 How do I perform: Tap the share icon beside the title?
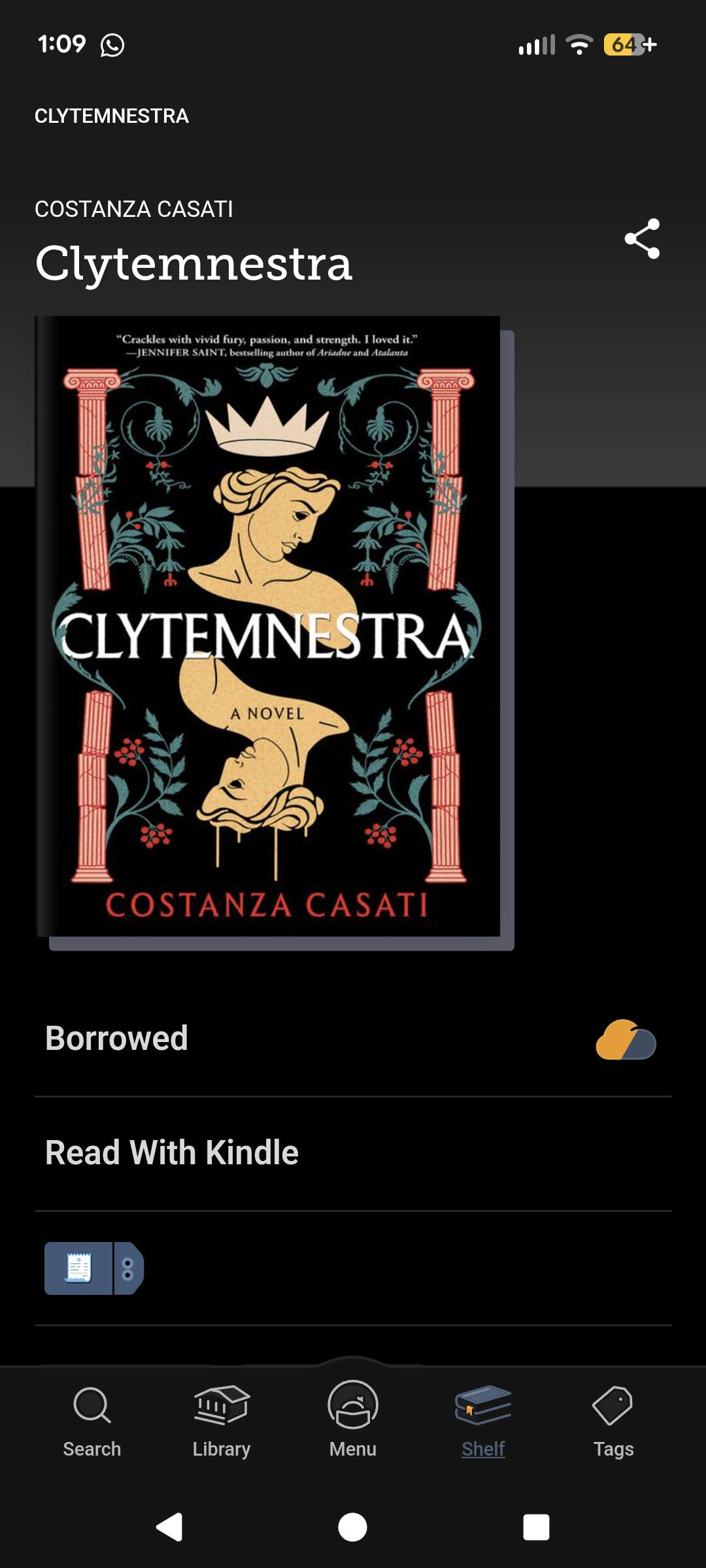click(642, 239)
